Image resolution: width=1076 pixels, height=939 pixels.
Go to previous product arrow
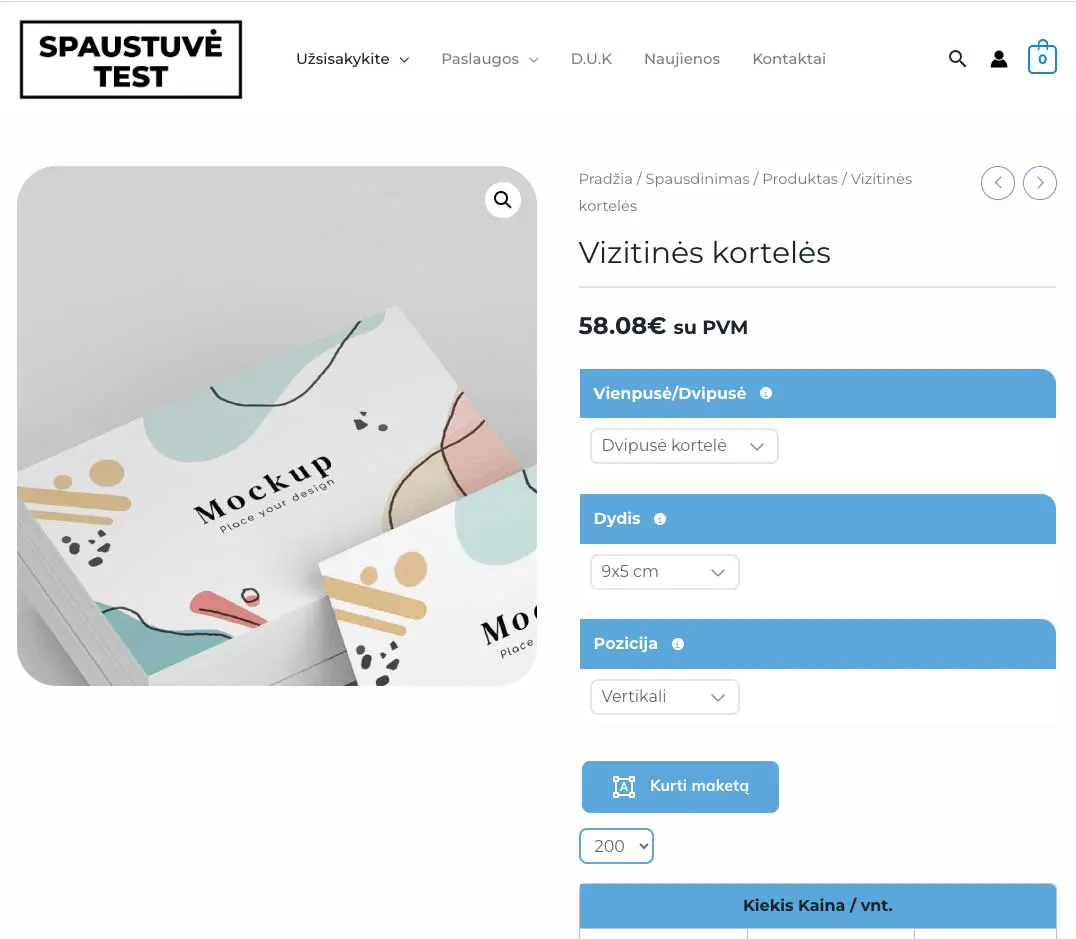[998, 183]
